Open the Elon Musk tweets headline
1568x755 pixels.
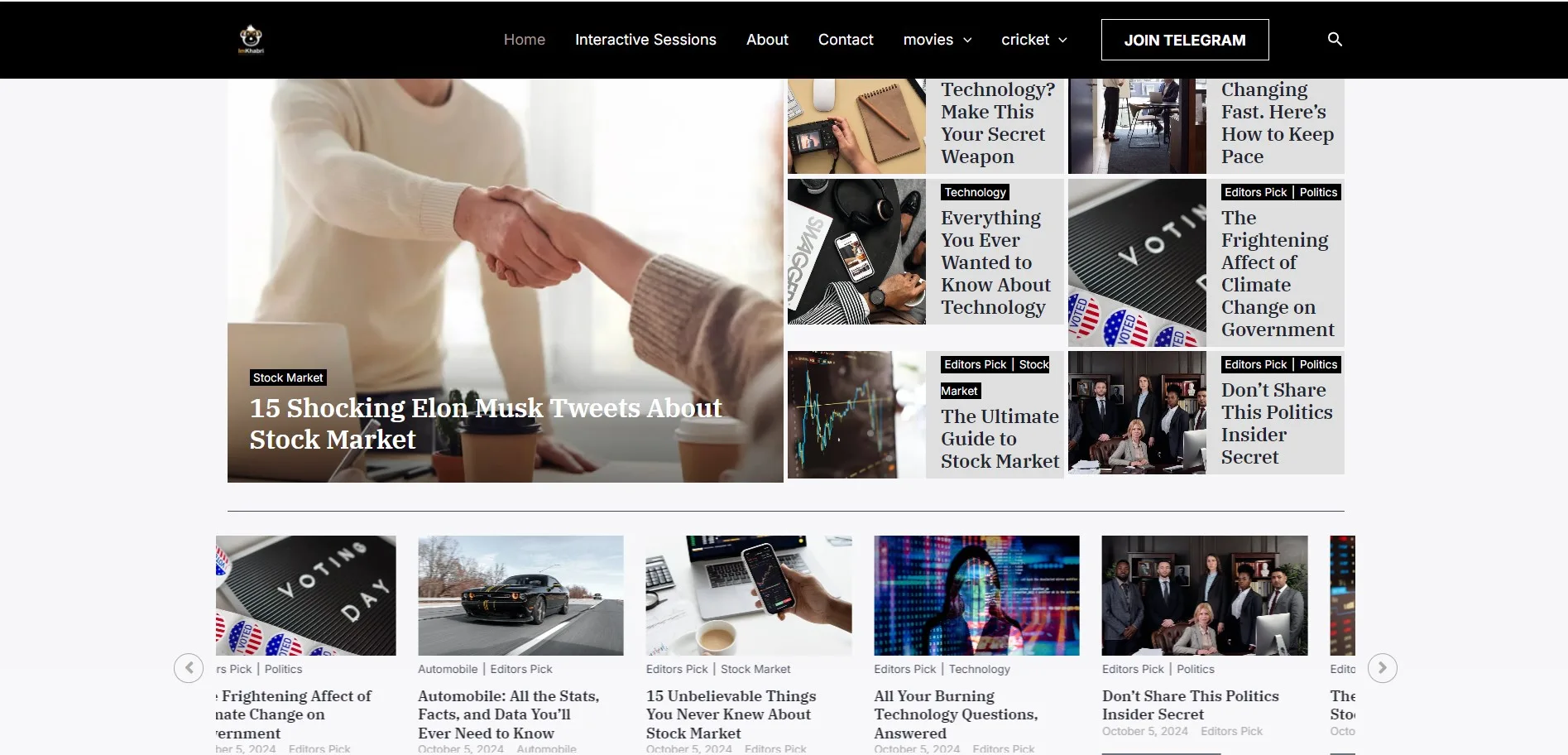(486, 424)
